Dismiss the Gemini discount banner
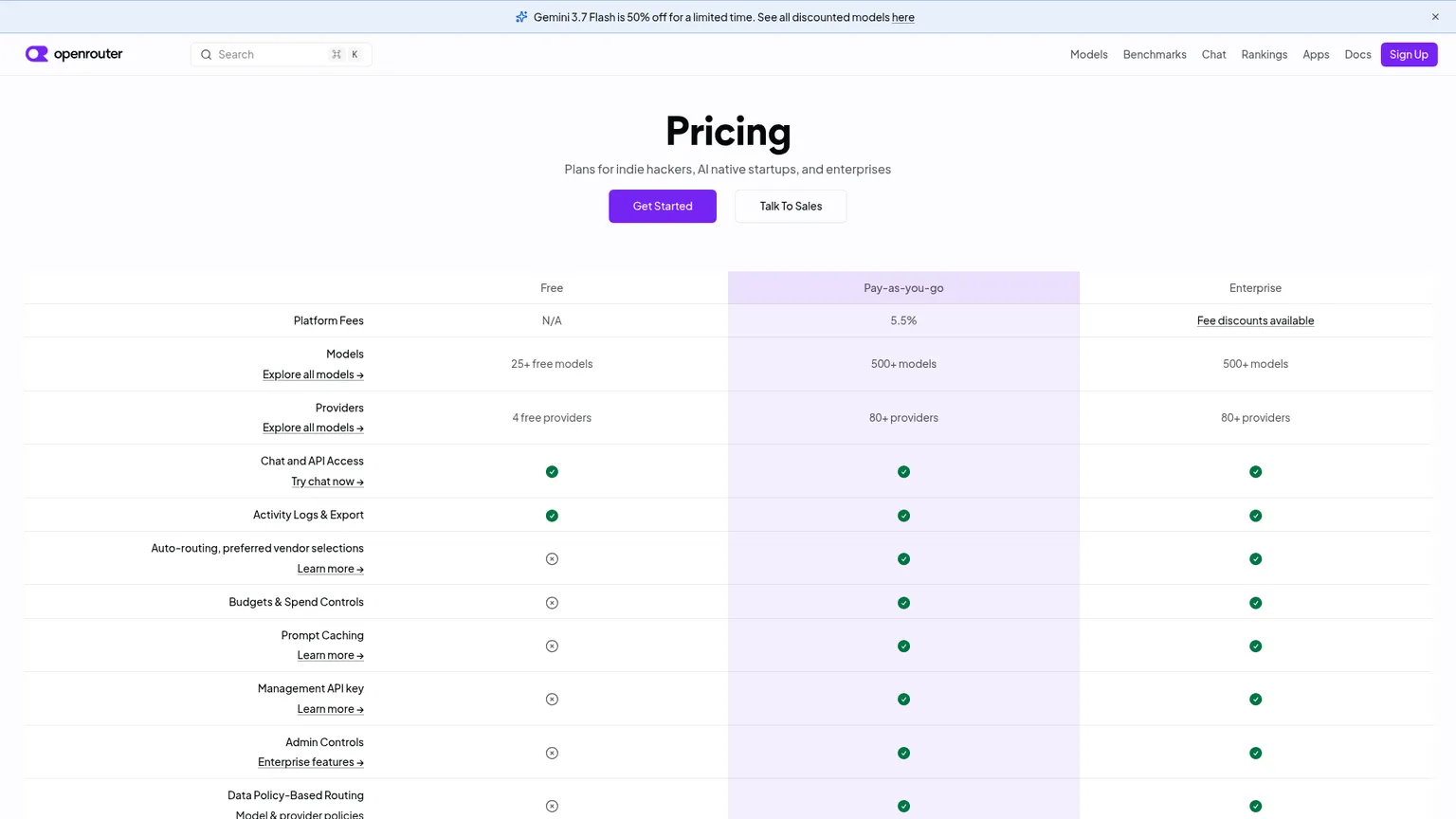The height and width of the screenshot is (819, 1456). 1435,17
